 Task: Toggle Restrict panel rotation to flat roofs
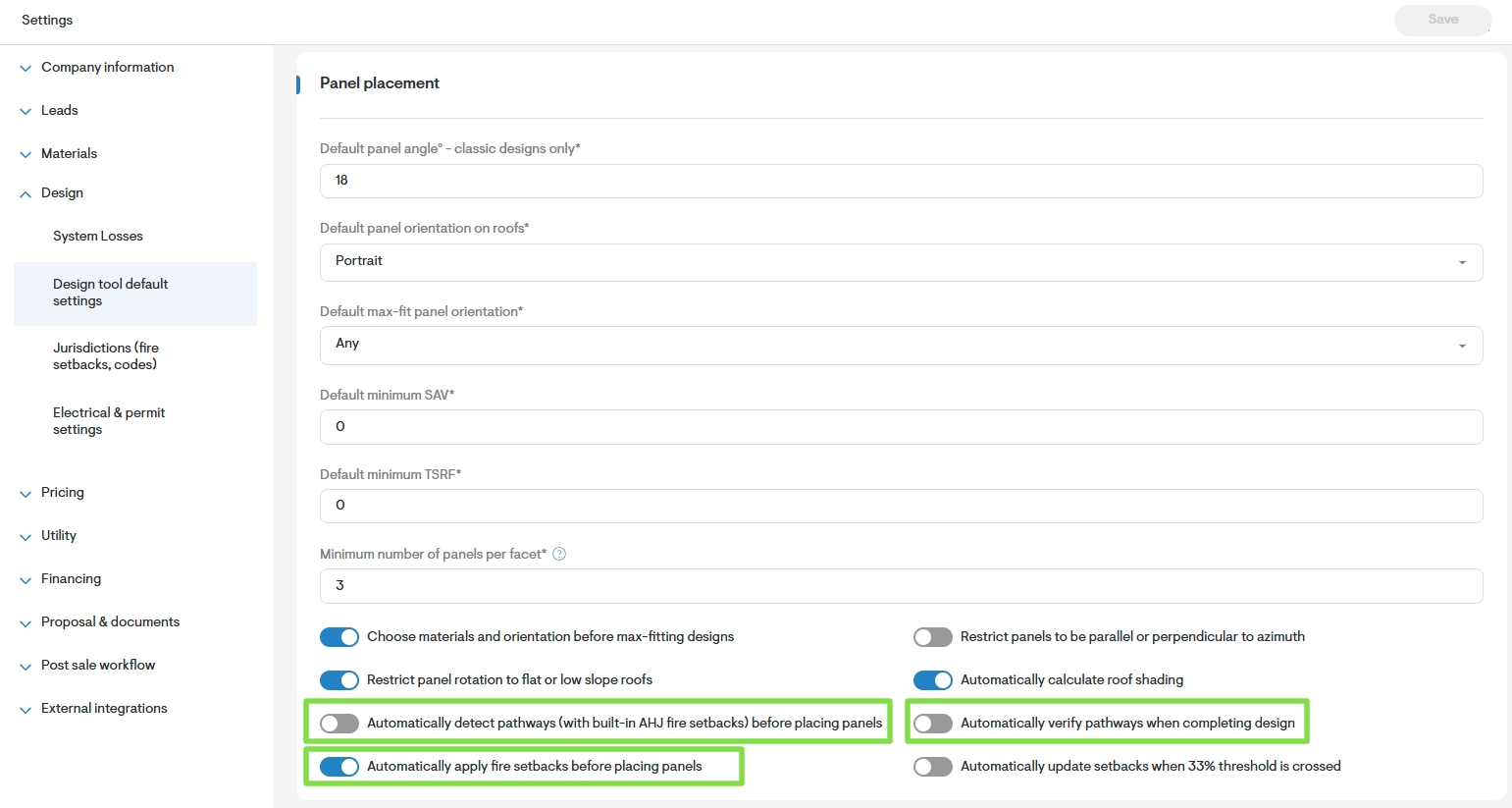[x=339, y=680]
